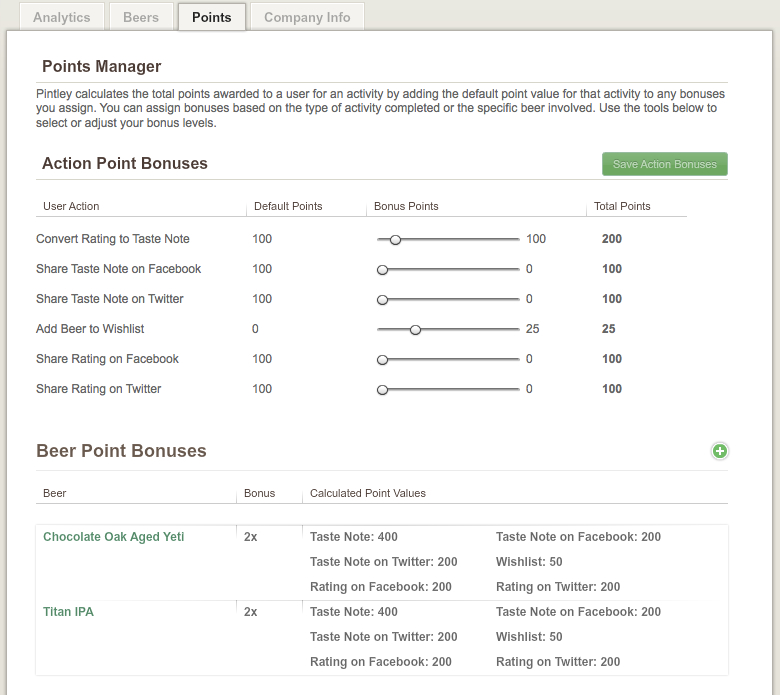The height and width of the screenshot is (695, 780).
Task: Click the 2x bonus for Chocolate Oak Aged Yeti
Action: [x=251, y=537]
